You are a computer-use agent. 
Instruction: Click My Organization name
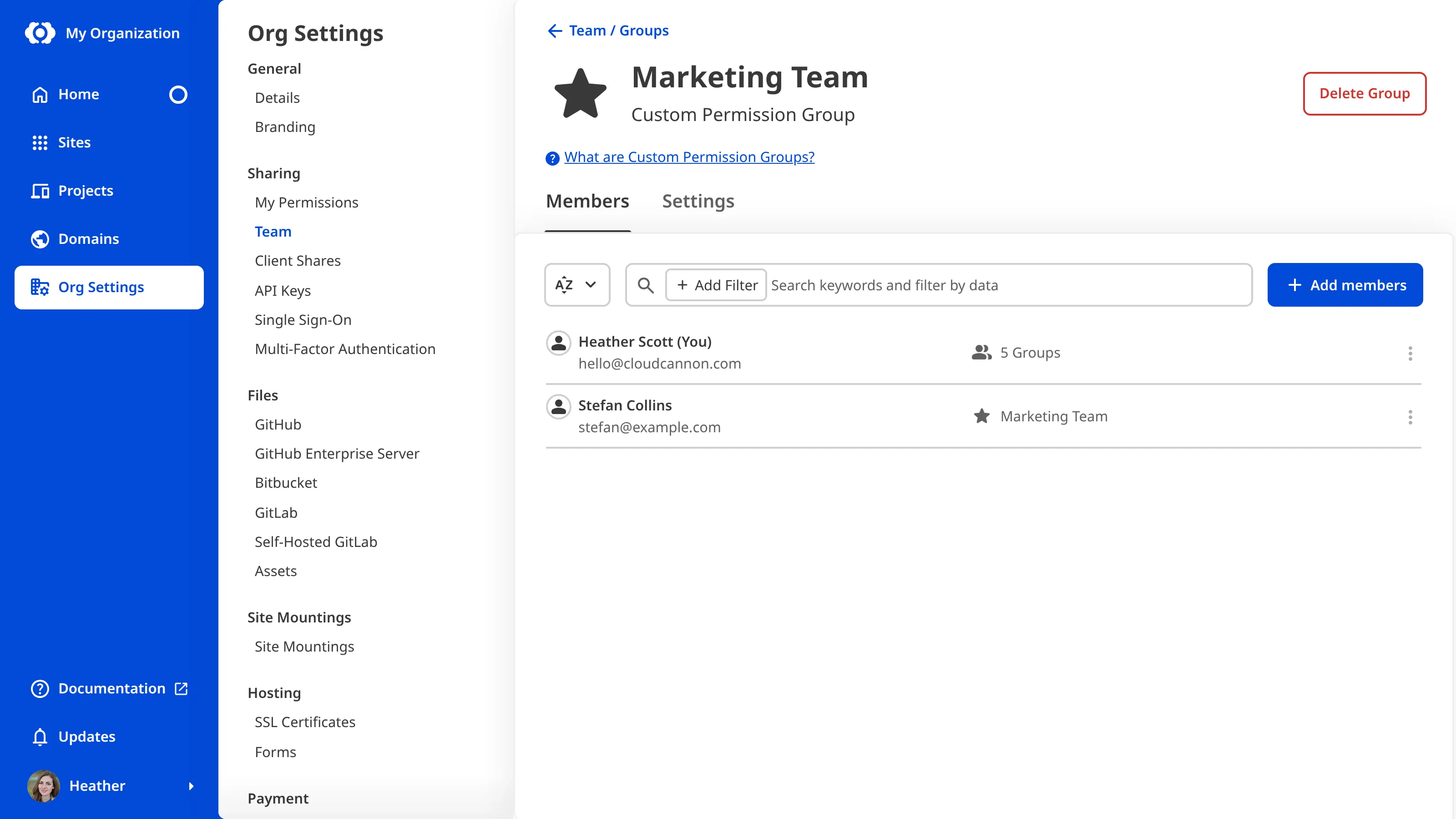[122, 33]
